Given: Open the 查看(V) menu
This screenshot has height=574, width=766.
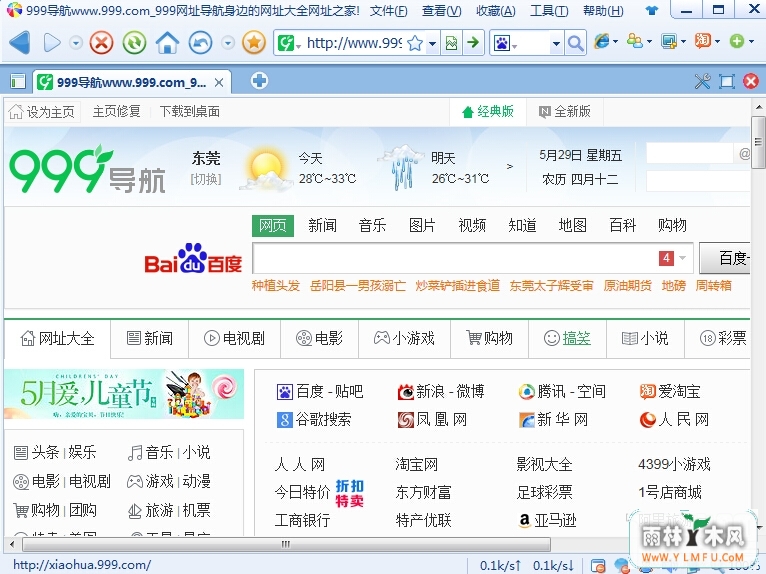Looking at the screenshot, I should click(x=442, y=10).
